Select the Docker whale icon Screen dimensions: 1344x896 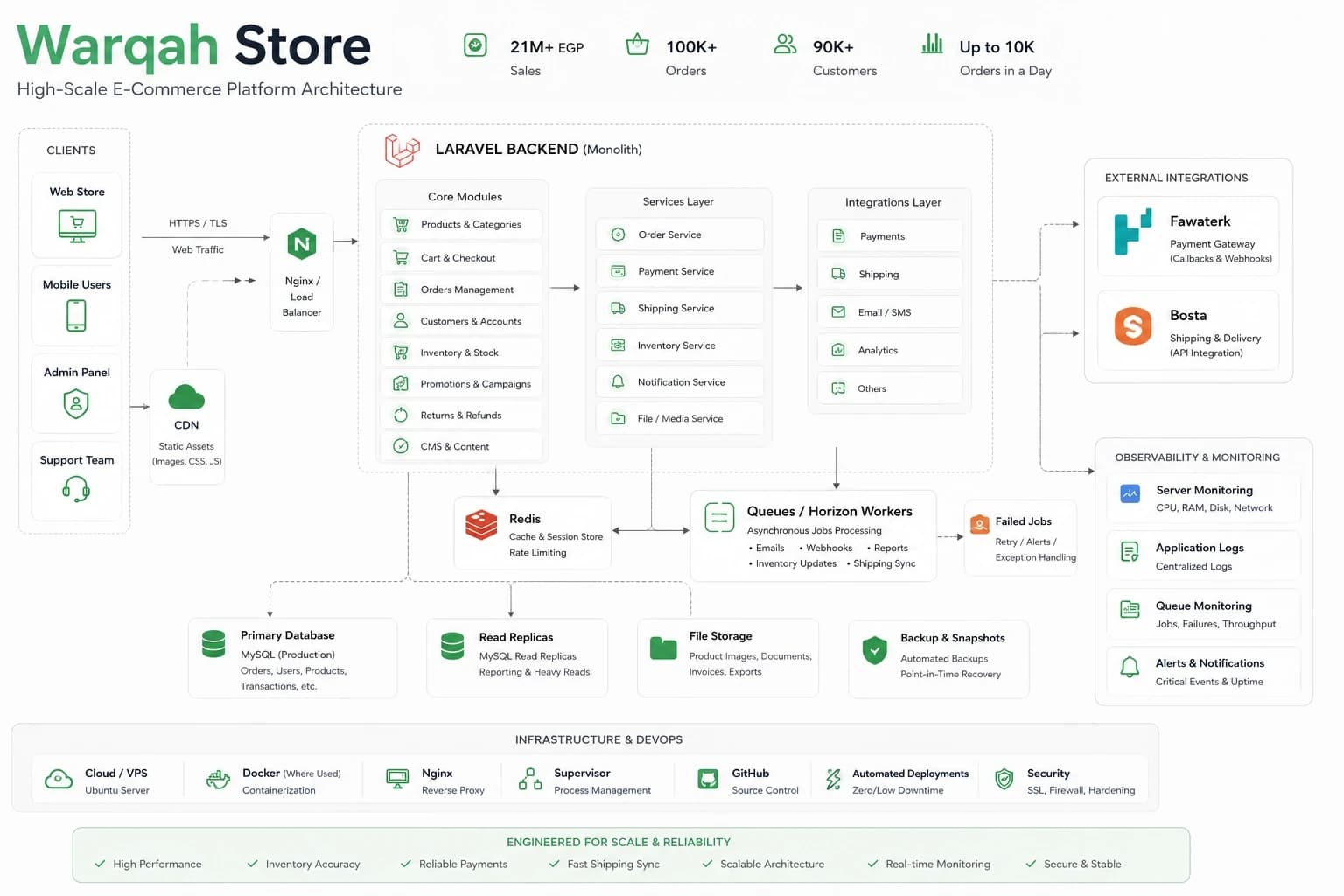coord(218,779)
